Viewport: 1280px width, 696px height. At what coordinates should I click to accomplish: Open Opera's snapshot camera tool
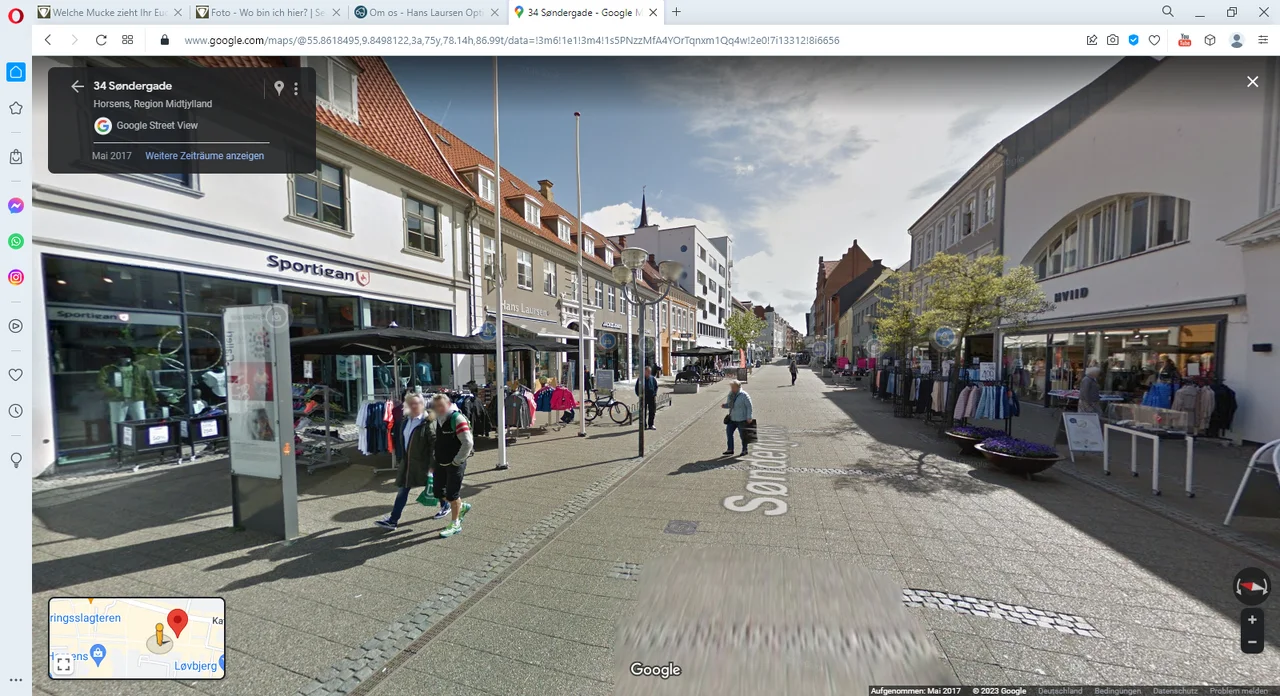coord(1113,40)
